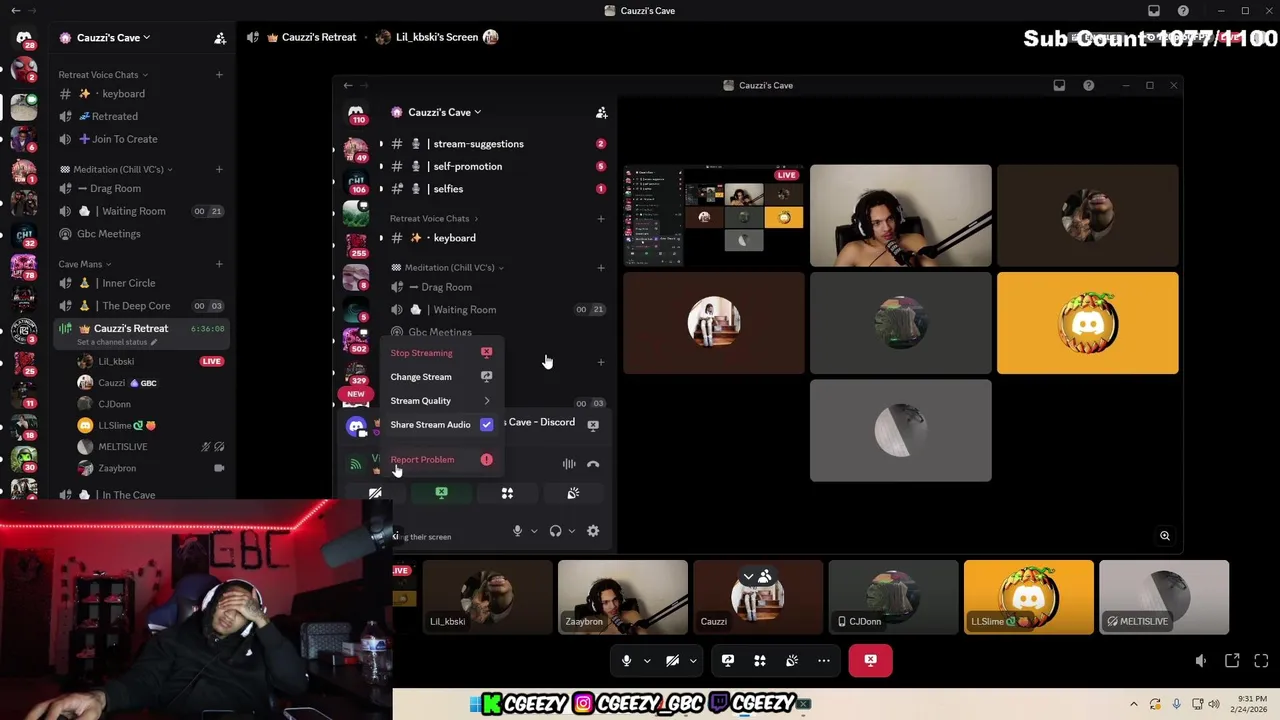Click green stop screen share button in shared screen
Viewport: 1280px width, 720px height.
coord(441,493)
